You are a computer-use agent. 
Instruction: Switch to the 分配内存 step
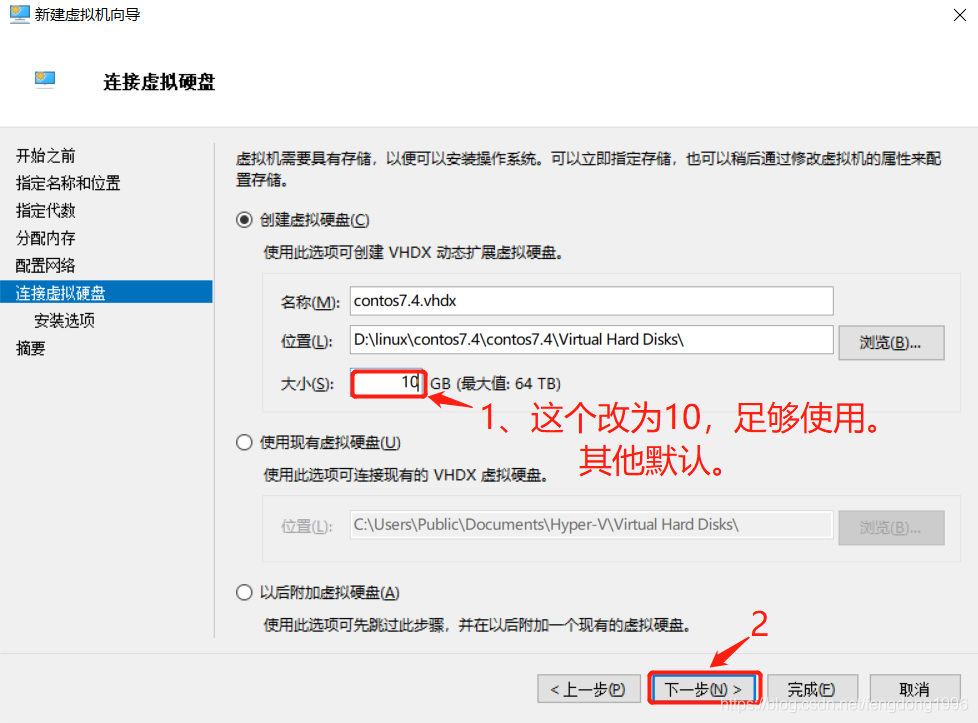point(46,238)
